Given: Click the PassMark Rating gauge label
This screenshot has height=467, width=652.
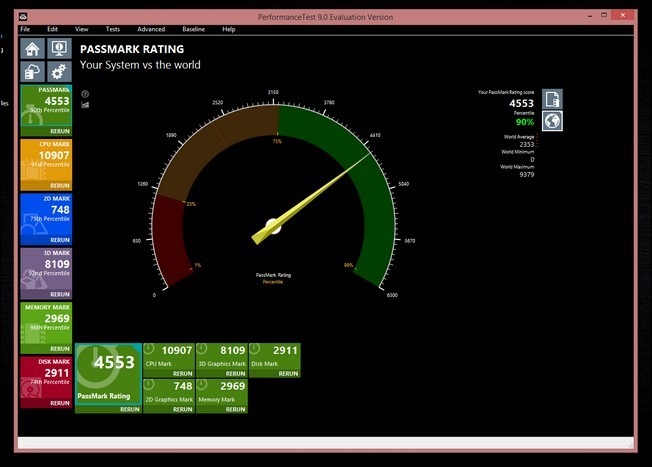Looking at the screenshot, I should 273,275.
